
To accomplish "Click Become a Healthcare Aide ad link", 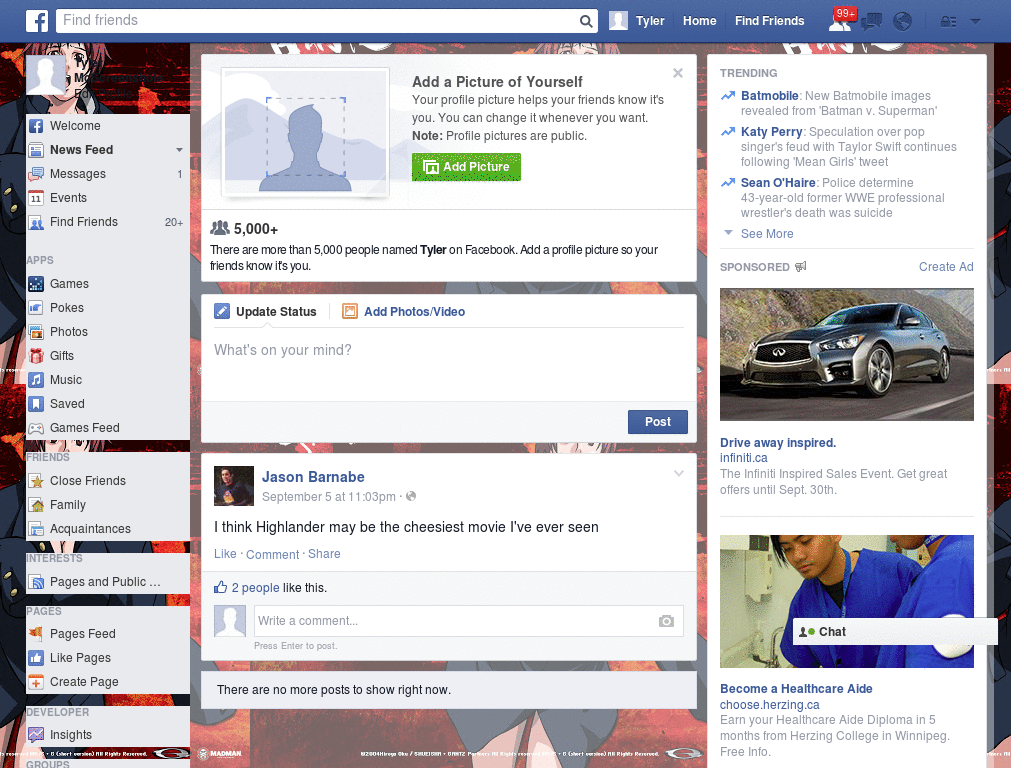I will click(796, 689).
